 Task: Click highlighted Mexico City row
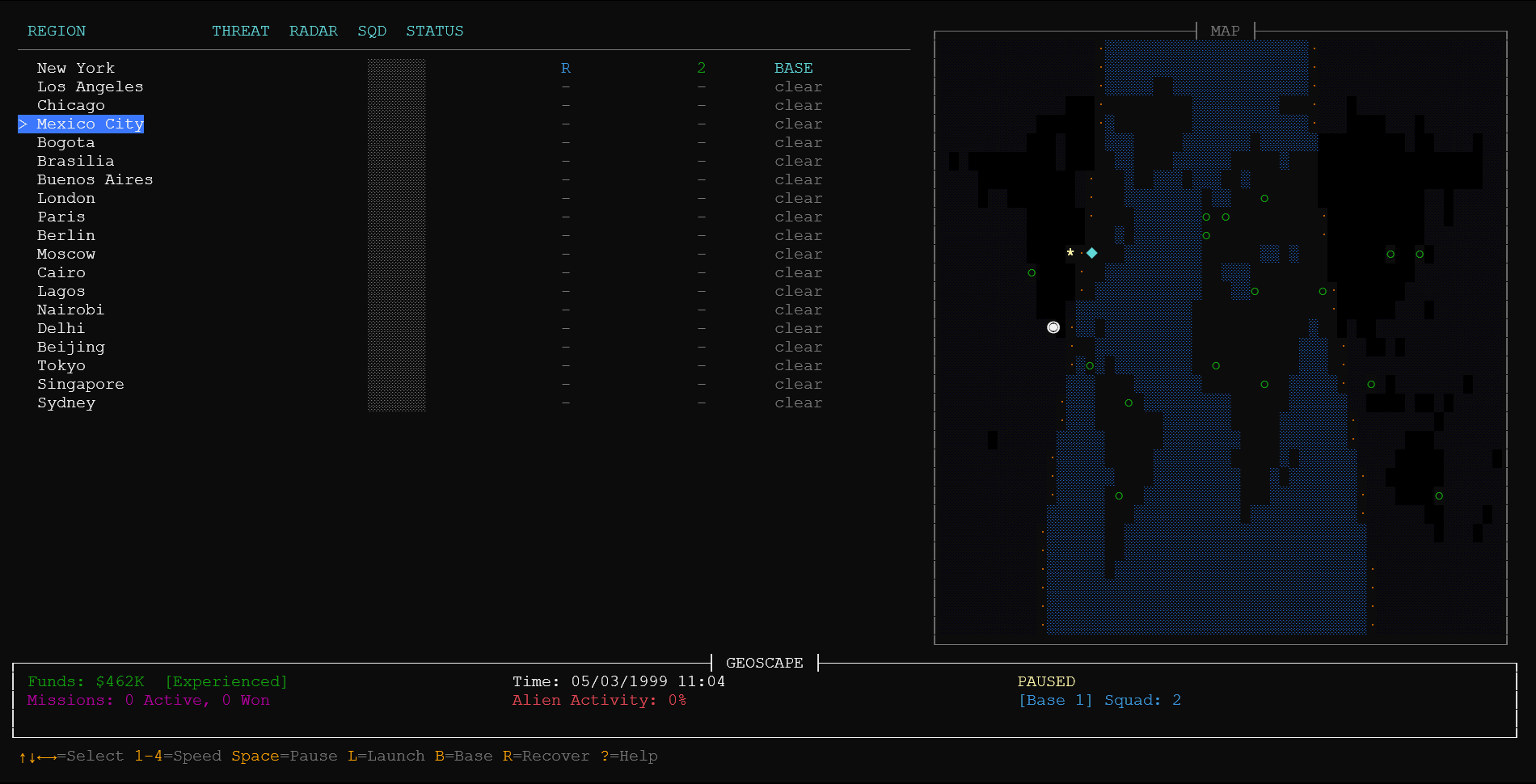tap(81, 124)
